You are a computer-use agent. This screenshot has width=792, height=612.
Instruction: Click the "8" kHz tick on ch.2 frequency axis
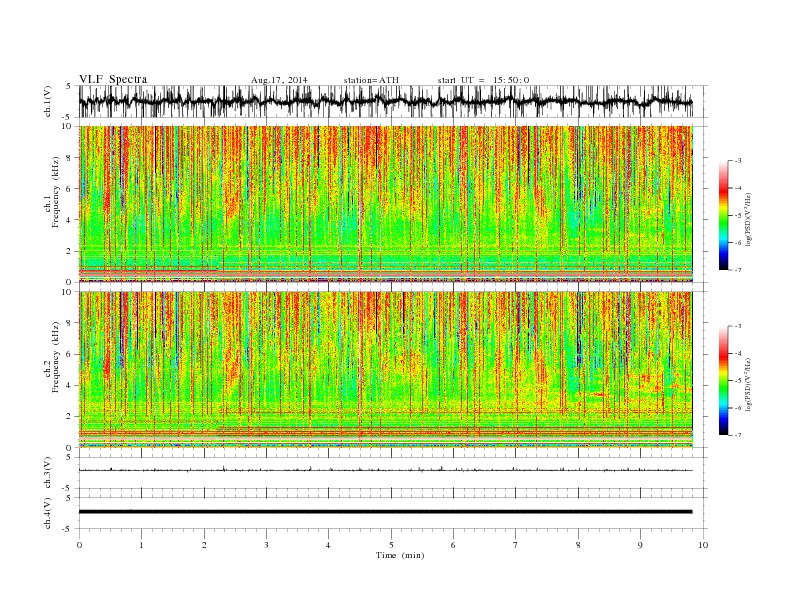69,323
